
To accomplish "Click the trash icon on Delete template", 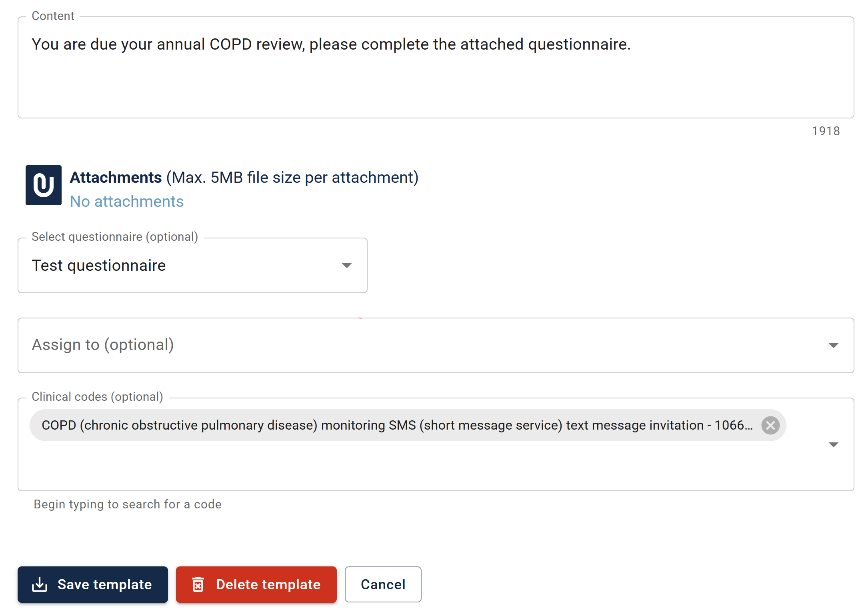I will pos(198,585).
